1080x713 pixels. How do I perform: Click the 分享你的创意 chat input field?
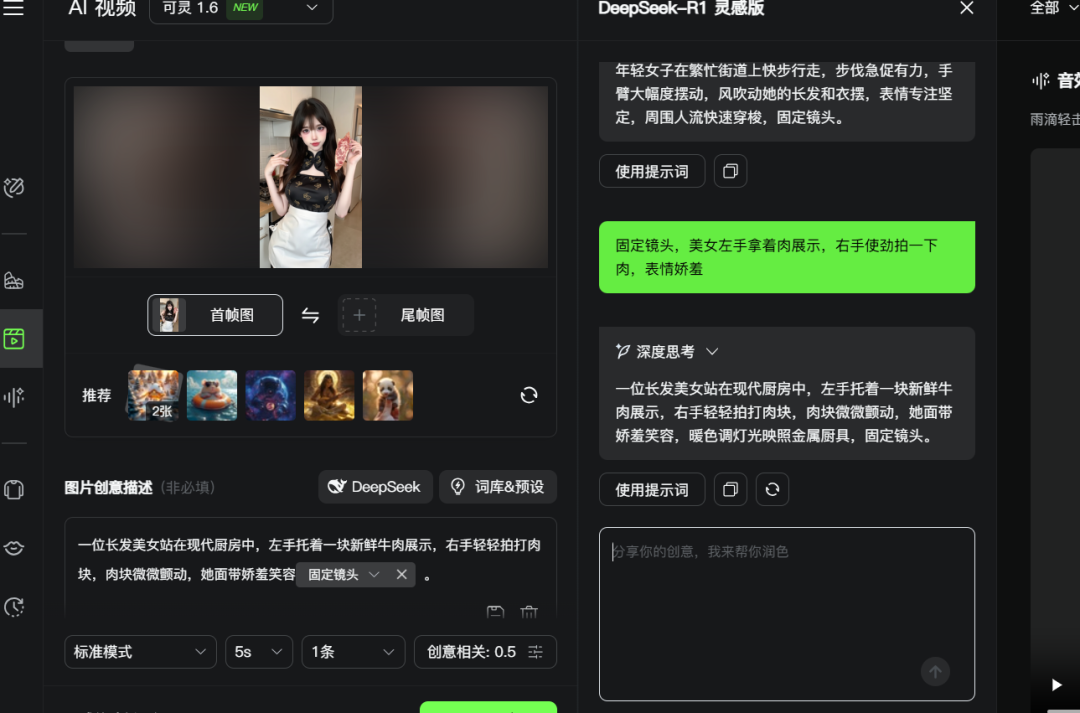coord(786,600)
